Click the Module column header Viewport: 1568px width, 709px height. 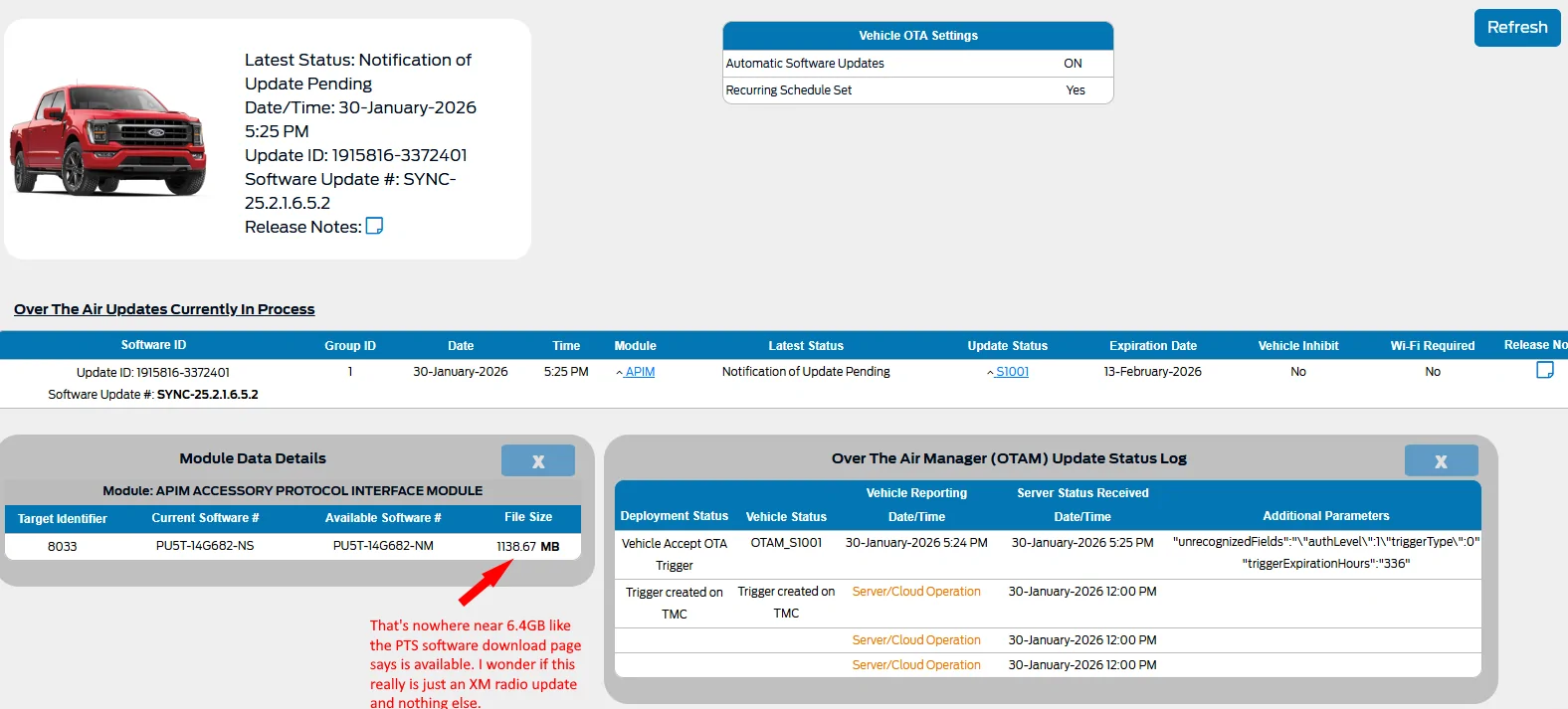635,346
